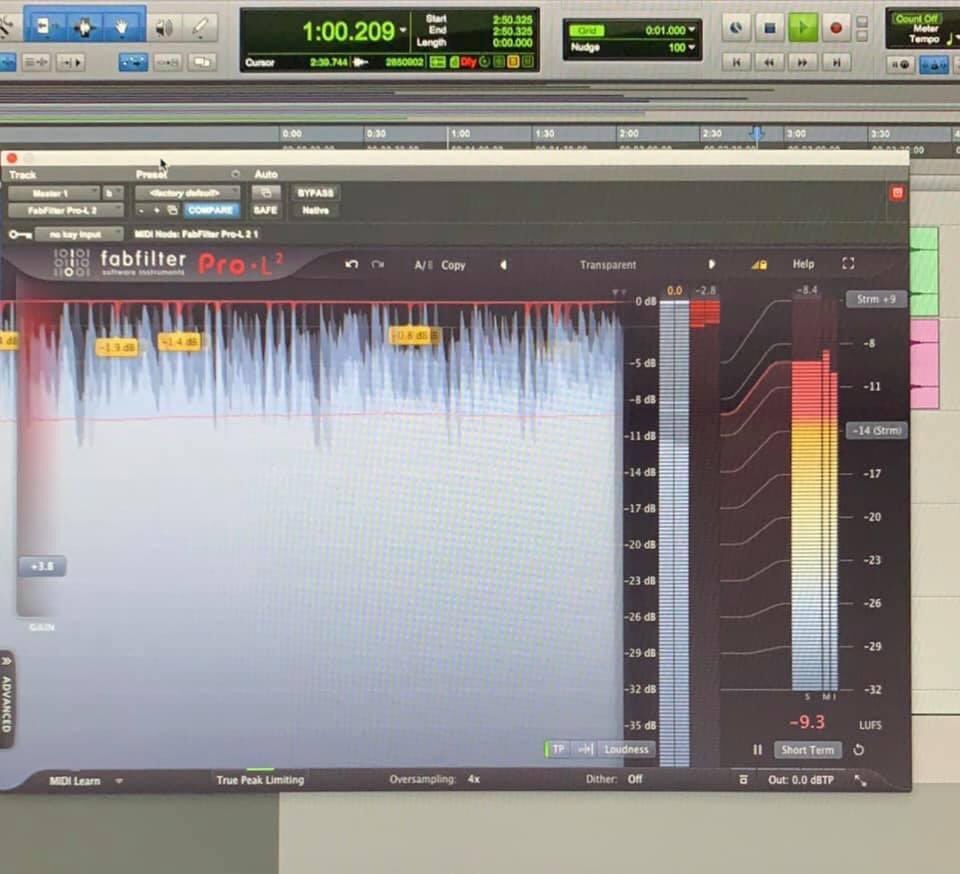Pause the loudness metering
This screenshot has width=960, height=874.
coord(757,750)
